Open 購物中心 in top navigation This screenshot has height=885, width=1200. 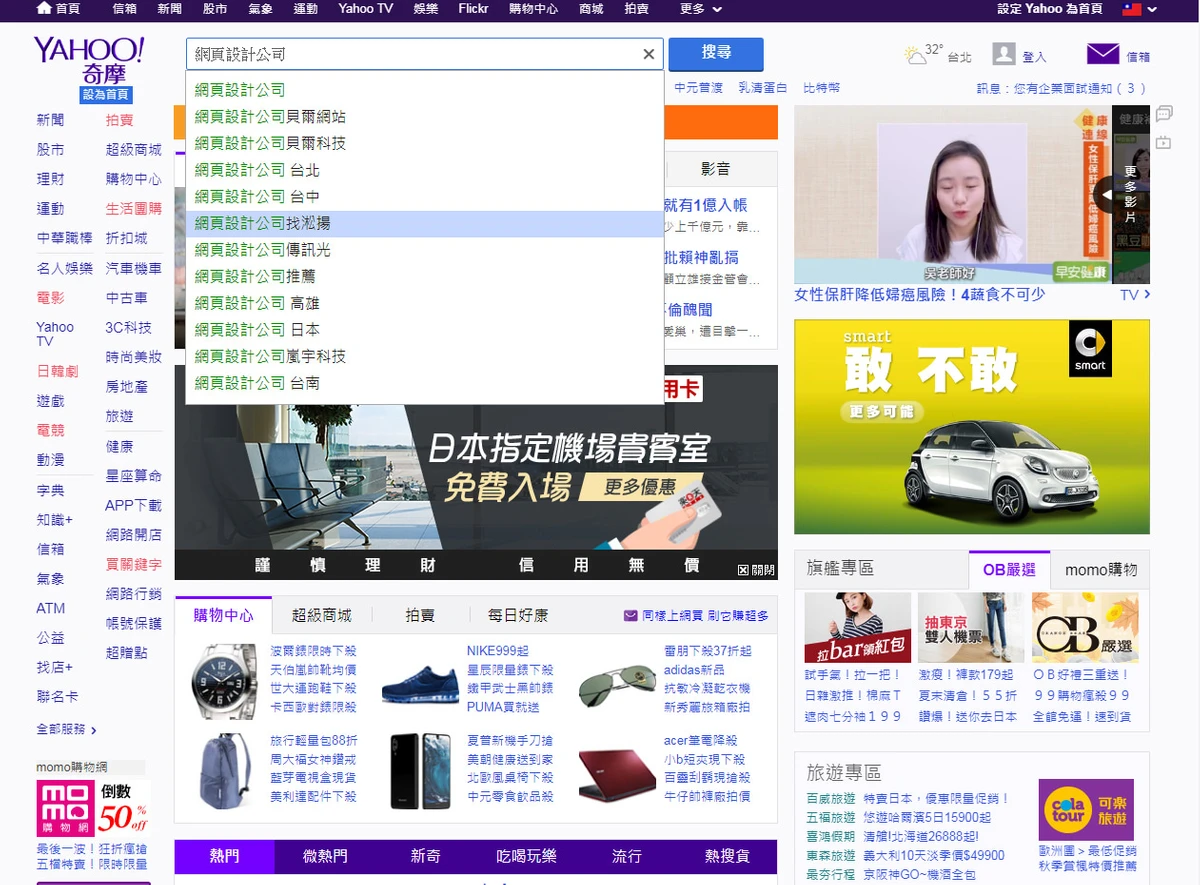pyautogui.click(x=533, y=9)
